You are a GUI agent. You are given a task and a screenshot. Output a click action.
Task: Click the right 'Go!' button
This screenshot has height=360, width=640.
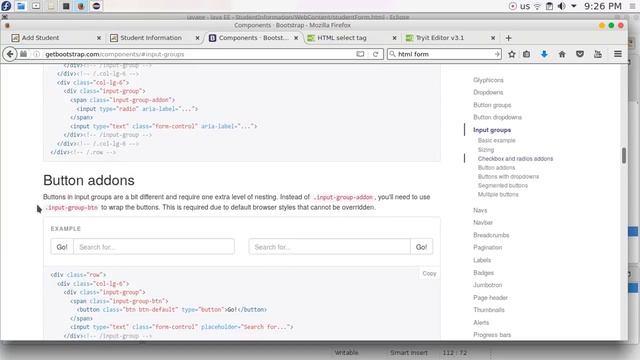click(x=421, y=247)
